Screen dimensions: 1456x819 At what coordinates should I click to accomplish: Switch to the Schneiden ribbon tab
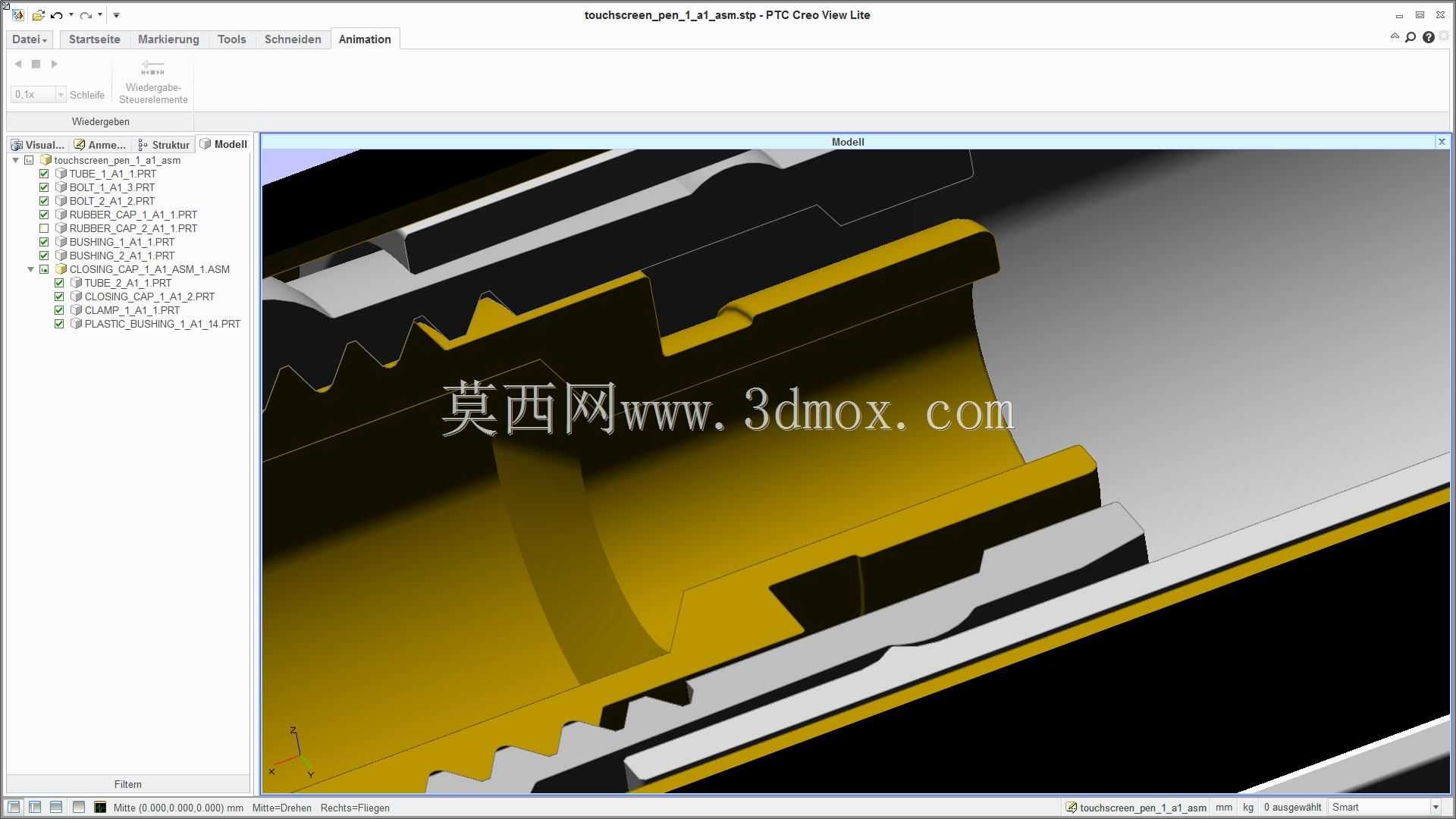click(293, 39)
